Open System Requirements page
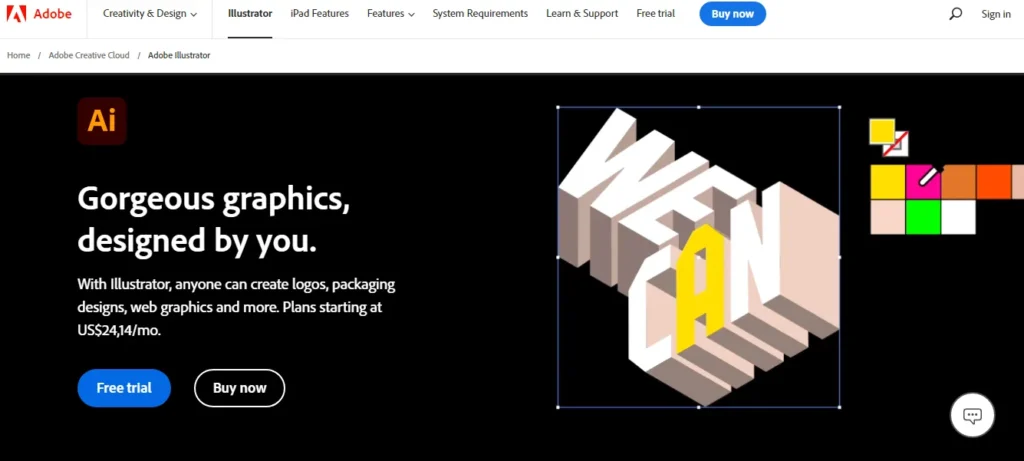The image size is (1024, 461). click(480, 14)
